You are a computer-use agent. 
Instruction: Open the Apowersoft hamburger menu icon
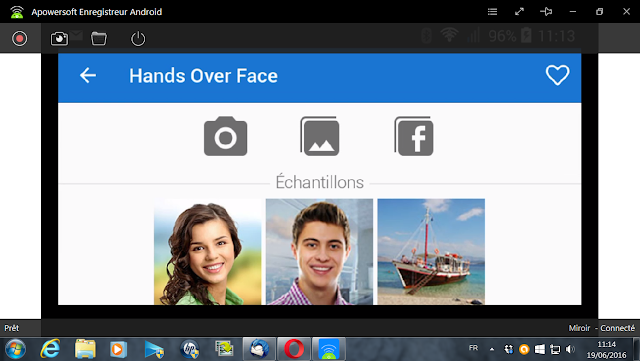point(493,11)
